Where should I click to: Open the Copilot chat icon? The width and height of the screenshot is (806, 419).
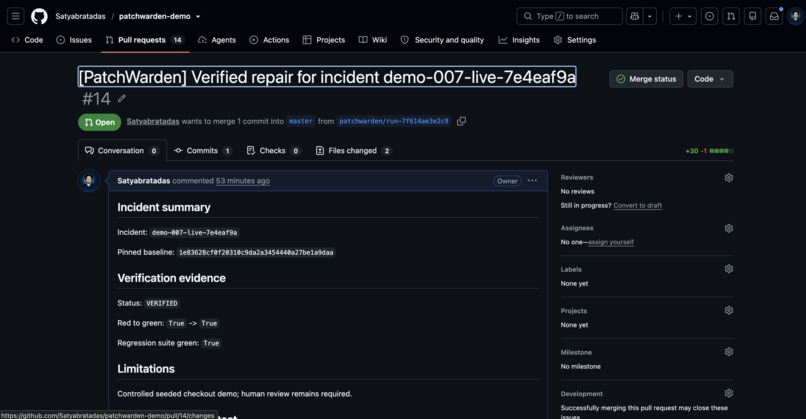point(635,16)
